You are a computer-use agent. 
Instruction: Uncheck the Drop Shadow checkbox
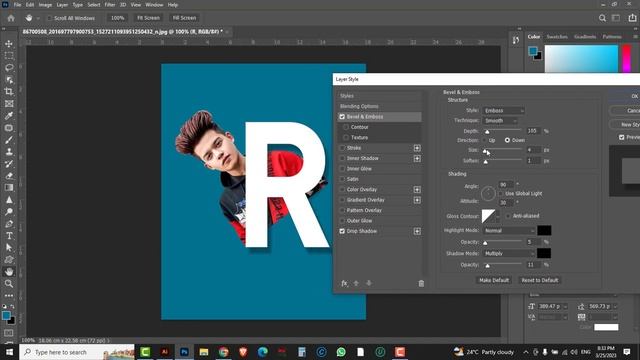(x=342, y=231)
